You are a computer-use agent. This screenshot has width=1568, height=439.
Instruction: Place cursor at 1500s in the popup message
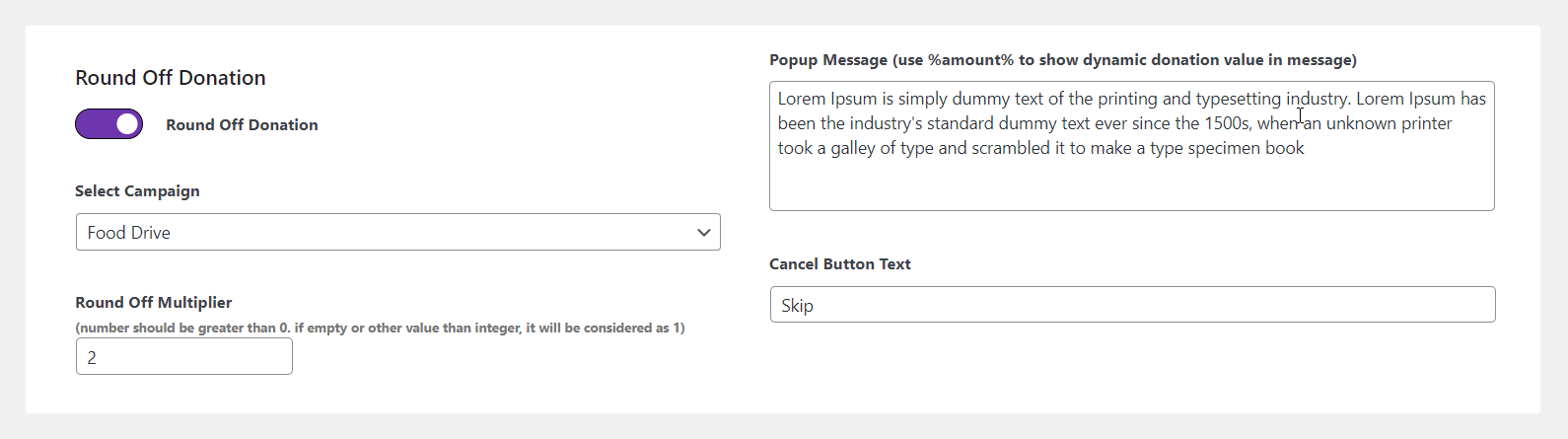pyautogui.click(x=1227, y=123)
